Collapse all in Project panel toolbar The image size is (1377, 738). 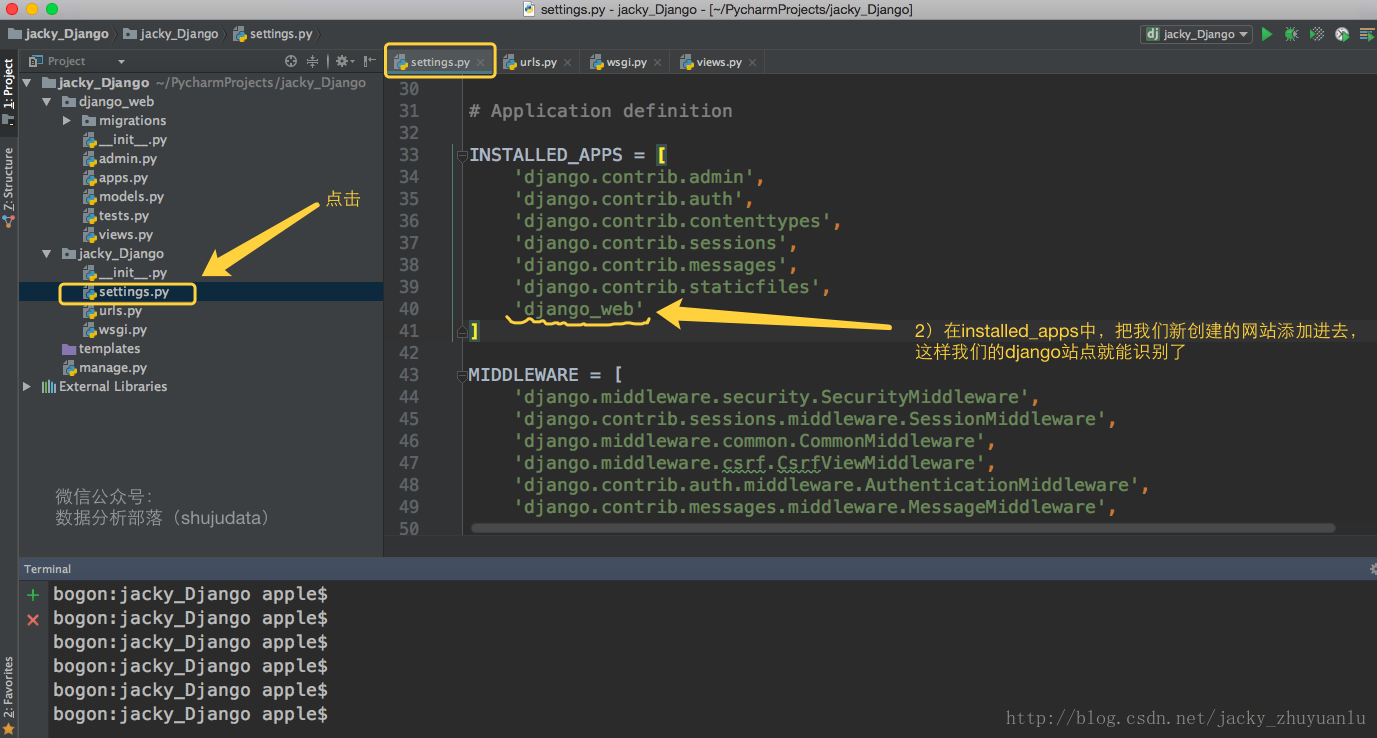click(x=312, y=61)
